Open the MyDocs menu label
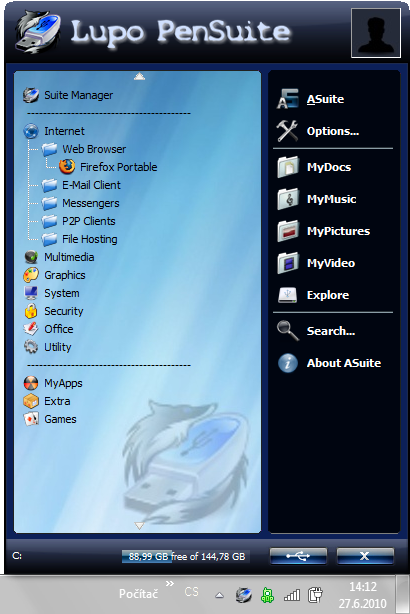The height and width of the screenshot is (614, 410). pyautogui.click(x=329, y=167)
